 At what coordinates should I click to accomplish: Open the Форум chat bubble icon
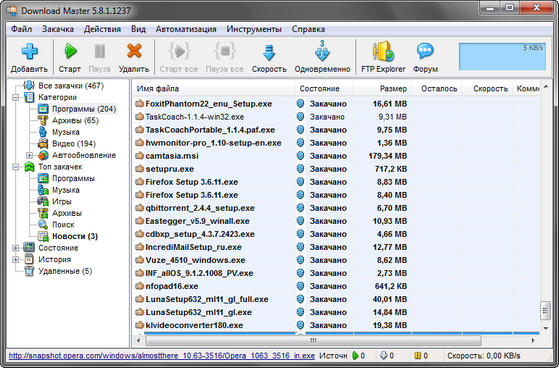point(425,51)
